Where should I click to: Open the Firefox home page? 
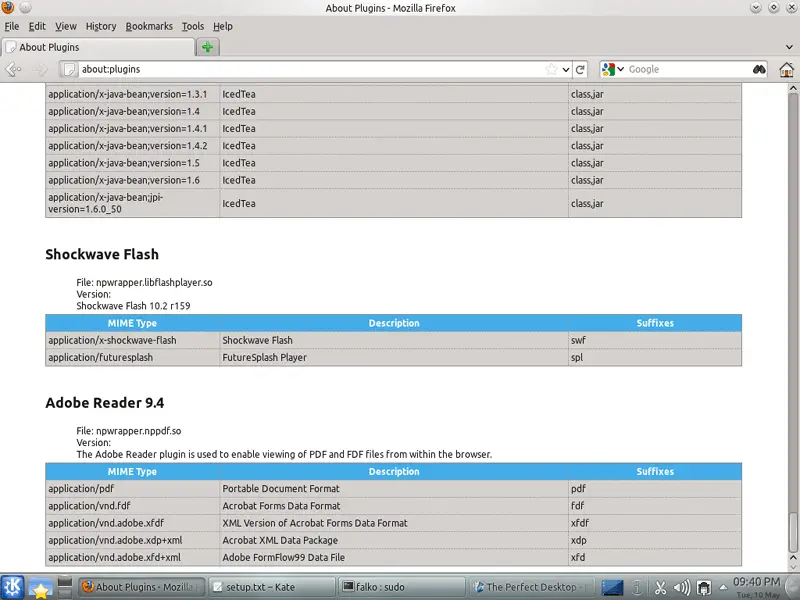787,69
